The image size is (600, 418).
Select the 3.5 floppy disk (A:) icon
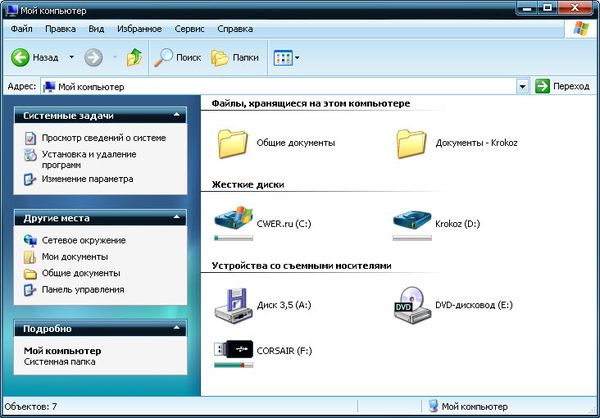(x=232, y=303)
